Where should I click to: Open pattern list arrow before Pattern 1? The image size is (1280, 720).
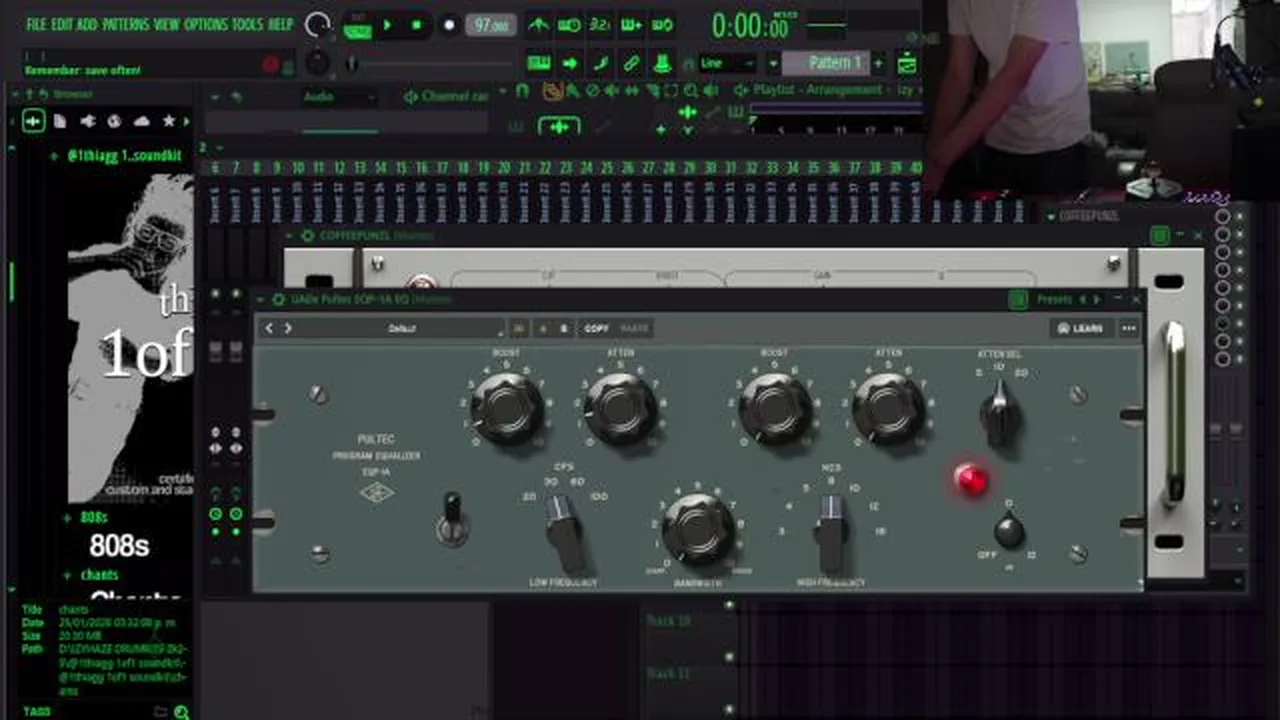click(773, 63)
